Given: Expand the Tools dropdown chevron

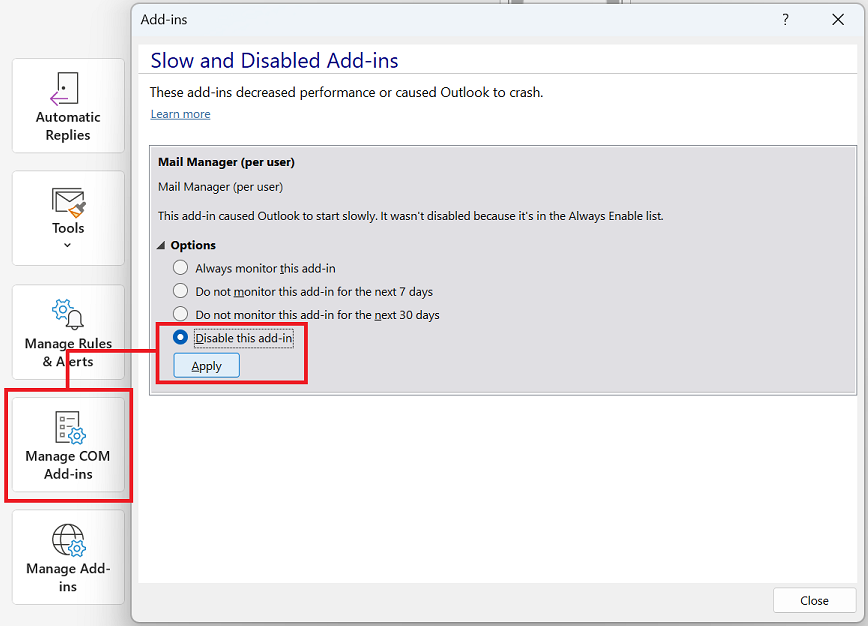Looking at the screenshot, I should point(68,245).
